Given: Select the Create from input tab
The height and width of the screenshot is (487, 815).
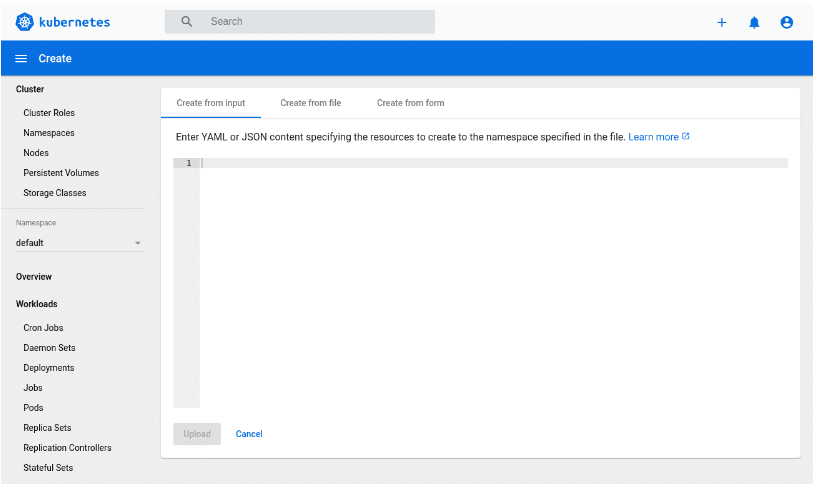Looking at the screenshot, I should click(211, 103).
